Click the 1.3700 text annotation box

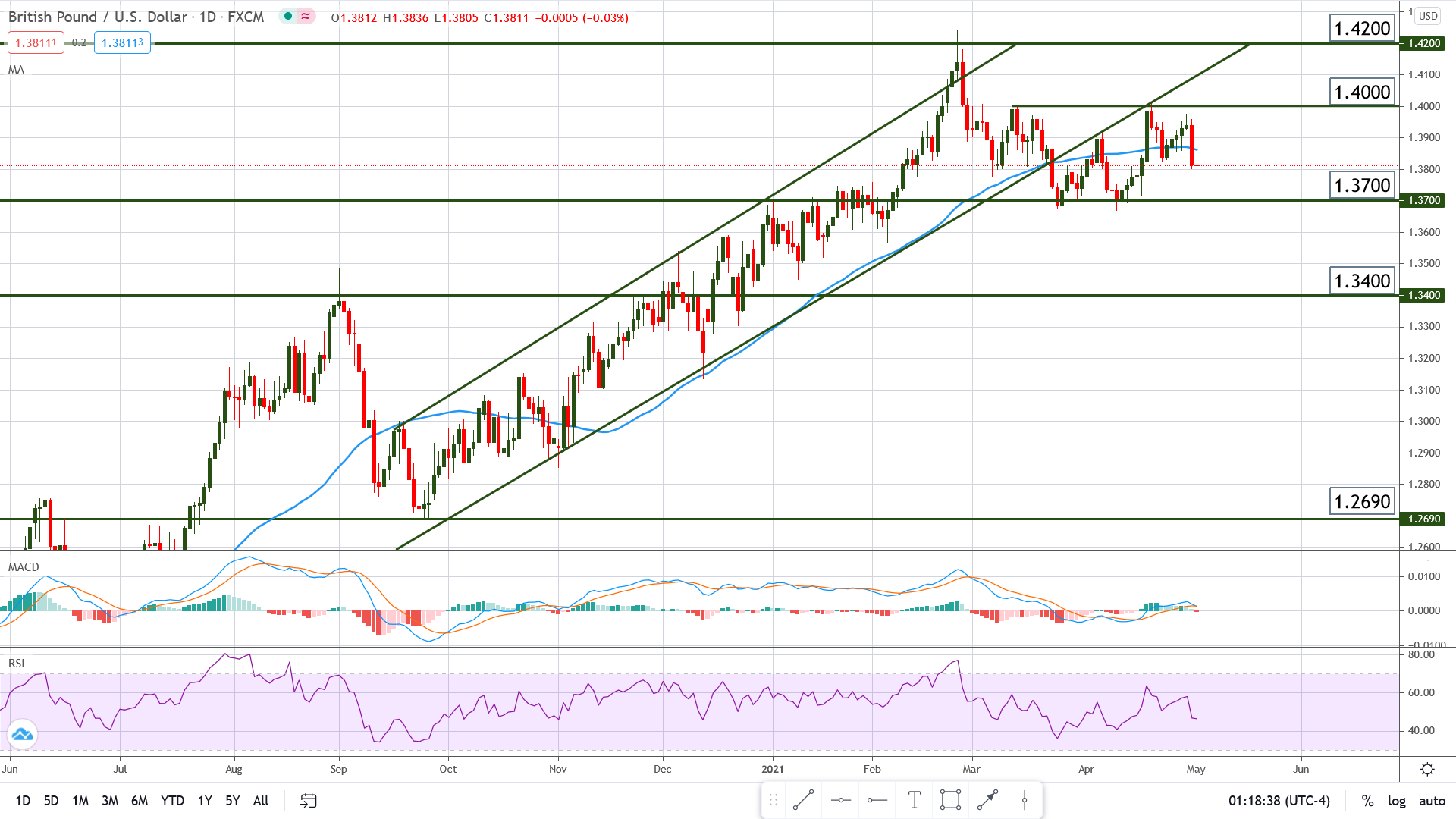pyautogui.click(x=1363, y=186)
